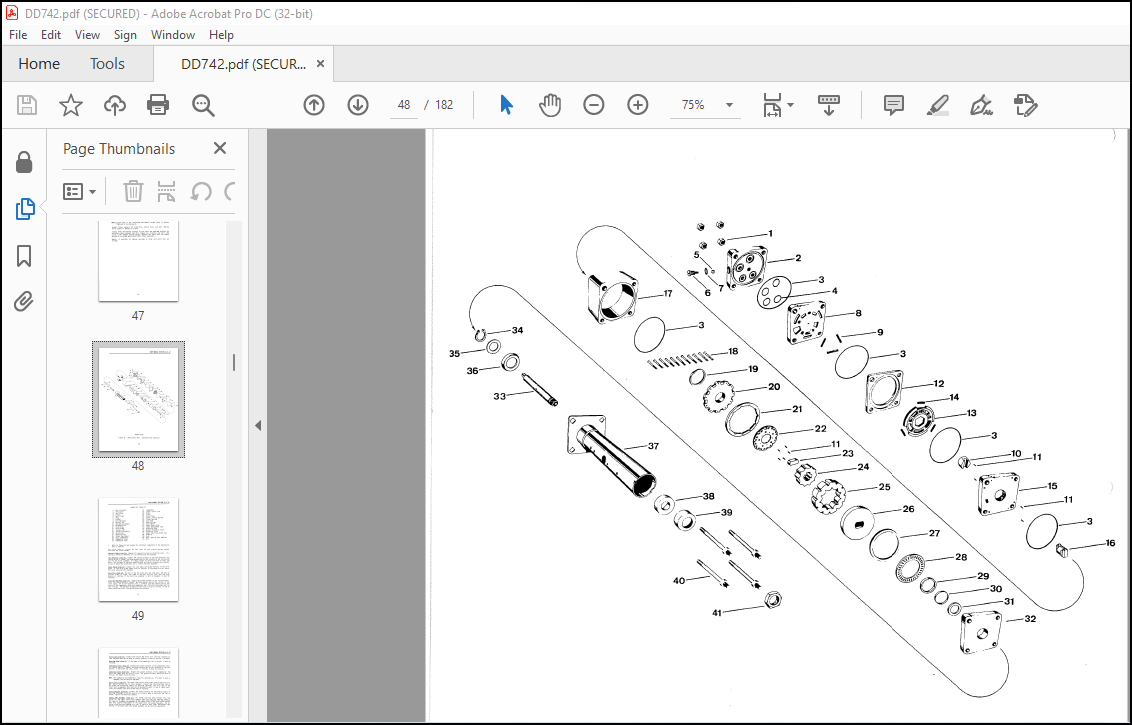1132x725 pixels.
Task: Open the View menu
Action: [87, 35]
